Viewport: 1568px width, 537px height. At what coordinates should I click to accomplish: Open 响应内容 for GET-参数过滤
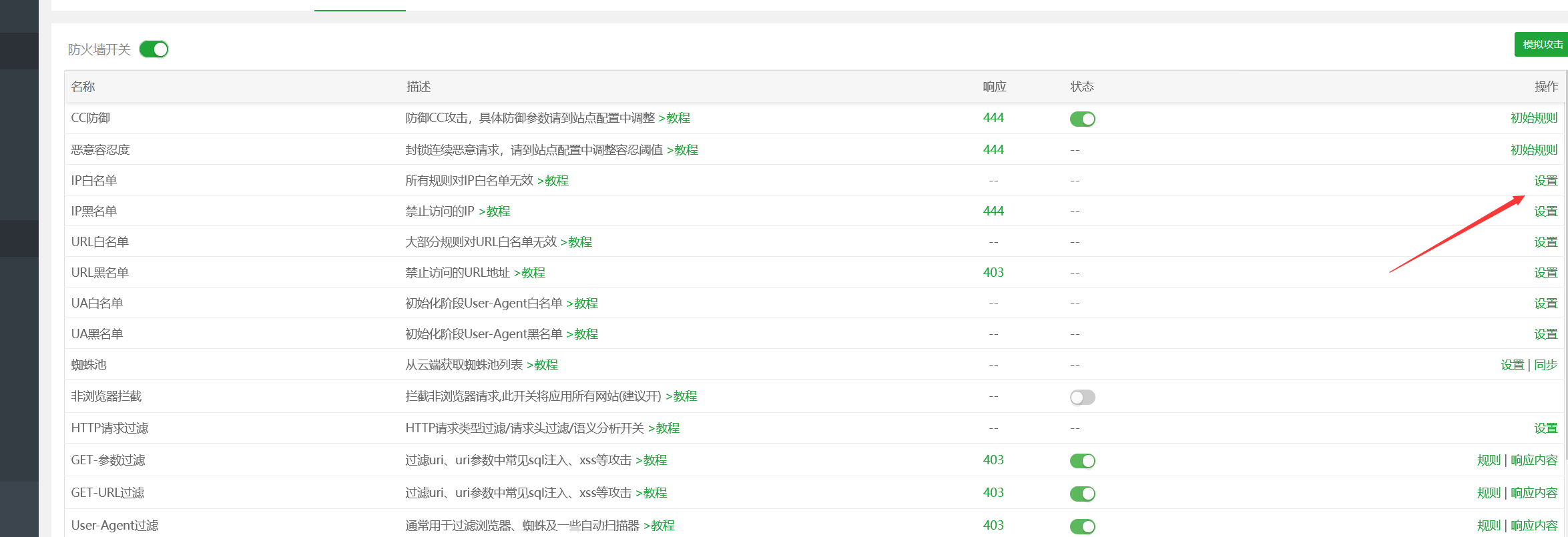[x=1534, y=460]
